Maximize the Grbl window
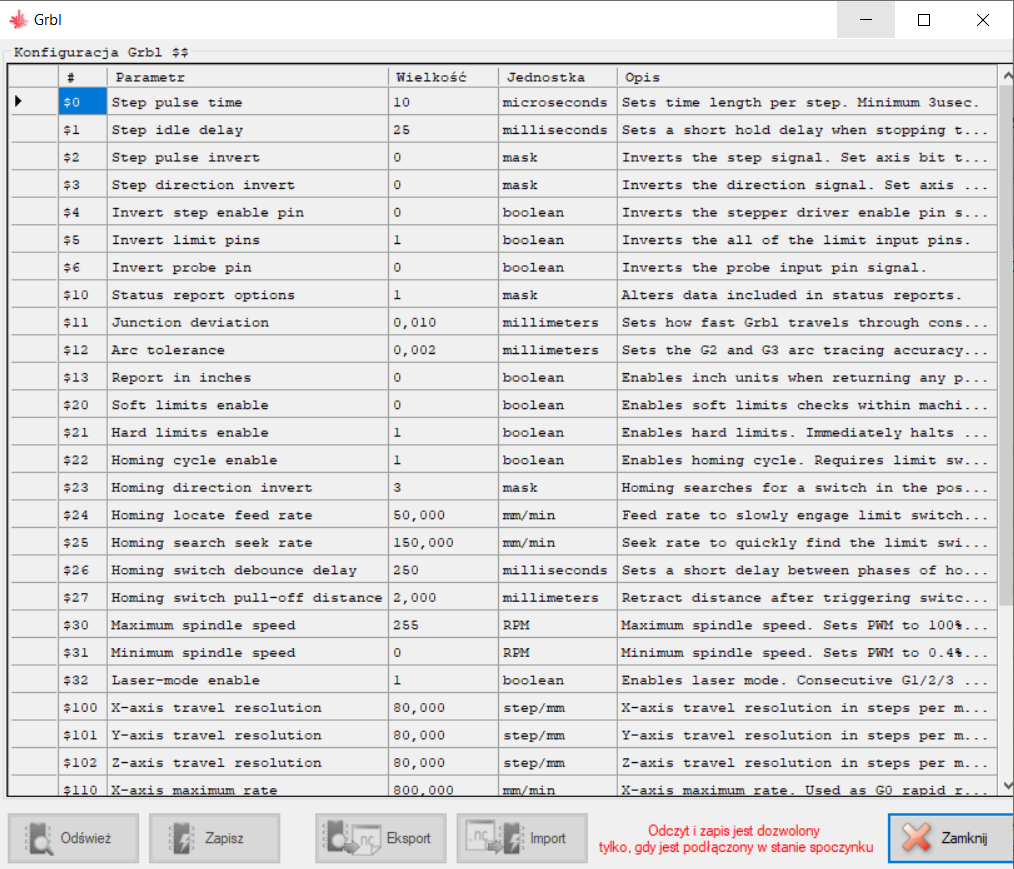Screen dimensions: 1014x869 [924, 20]
